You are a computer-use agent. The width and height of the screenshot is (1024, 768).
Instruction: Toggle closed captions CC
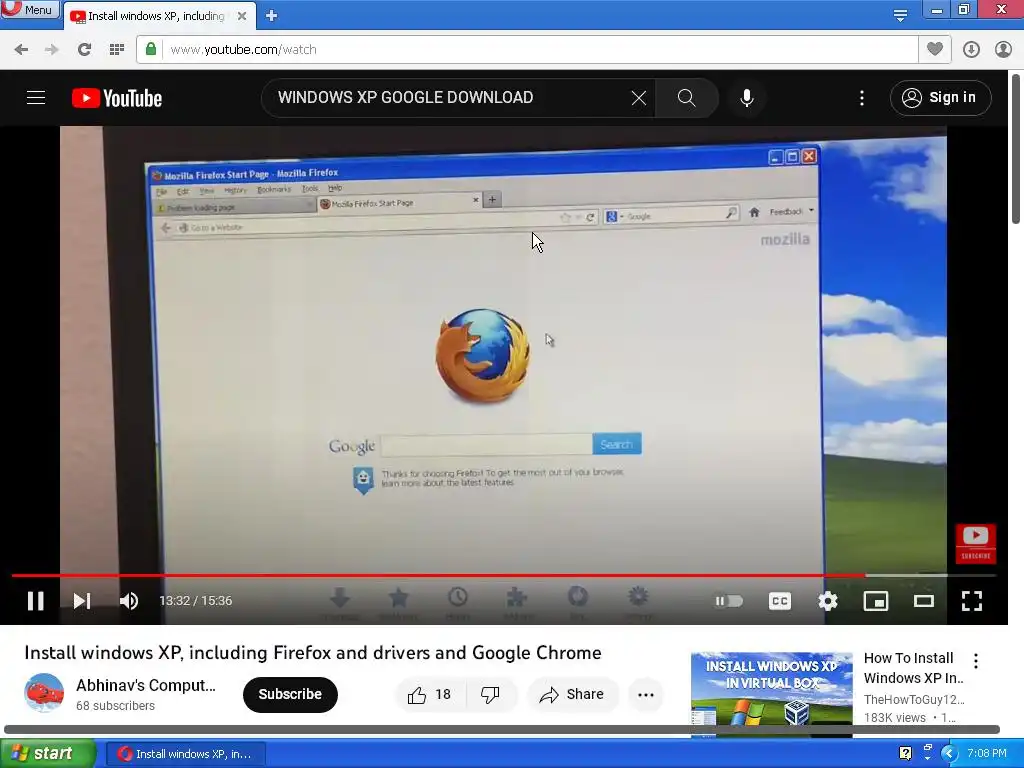click(780, 601)
